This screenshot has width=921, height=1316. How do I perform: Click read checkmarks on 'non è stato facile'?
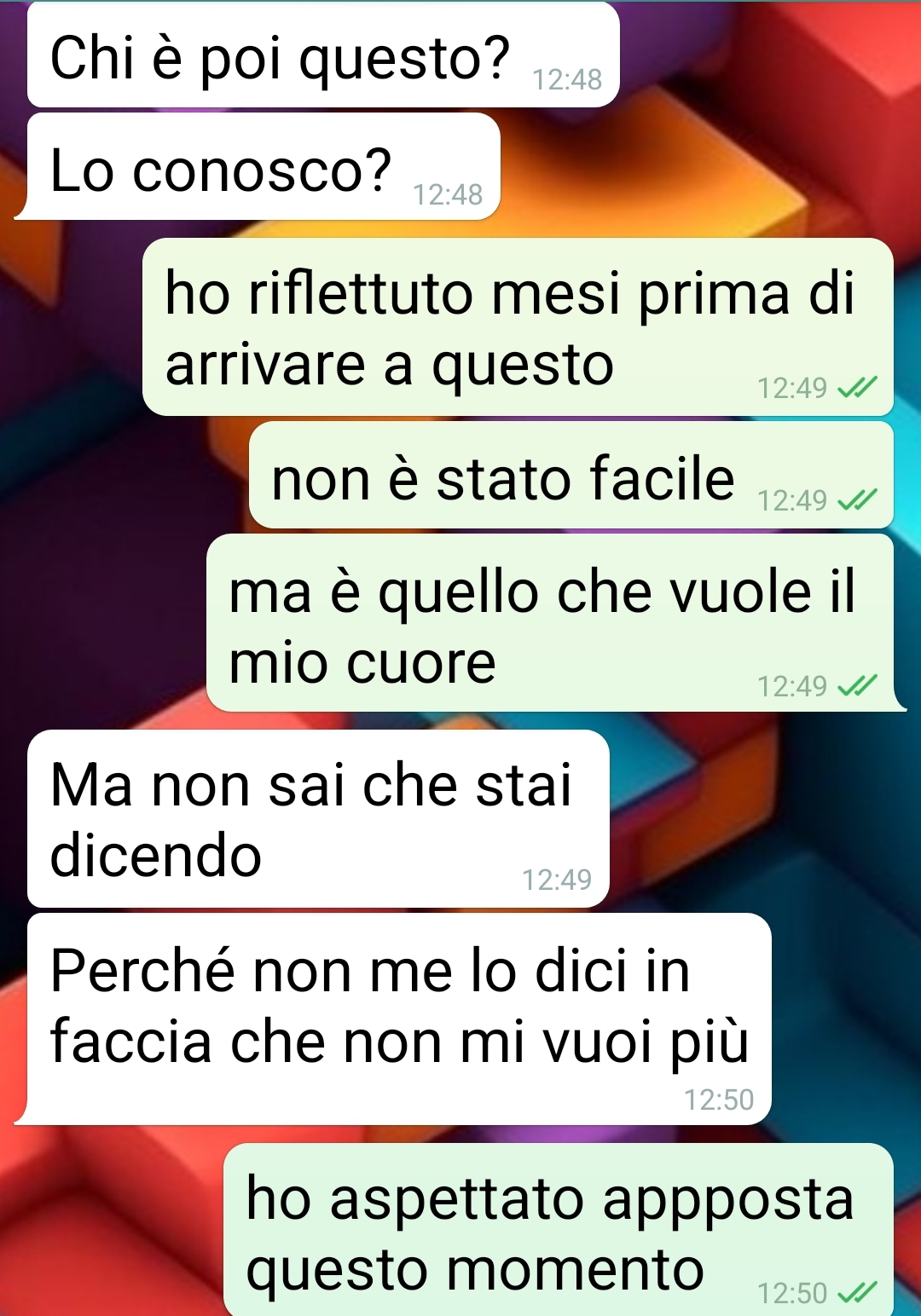click(857, 500)
